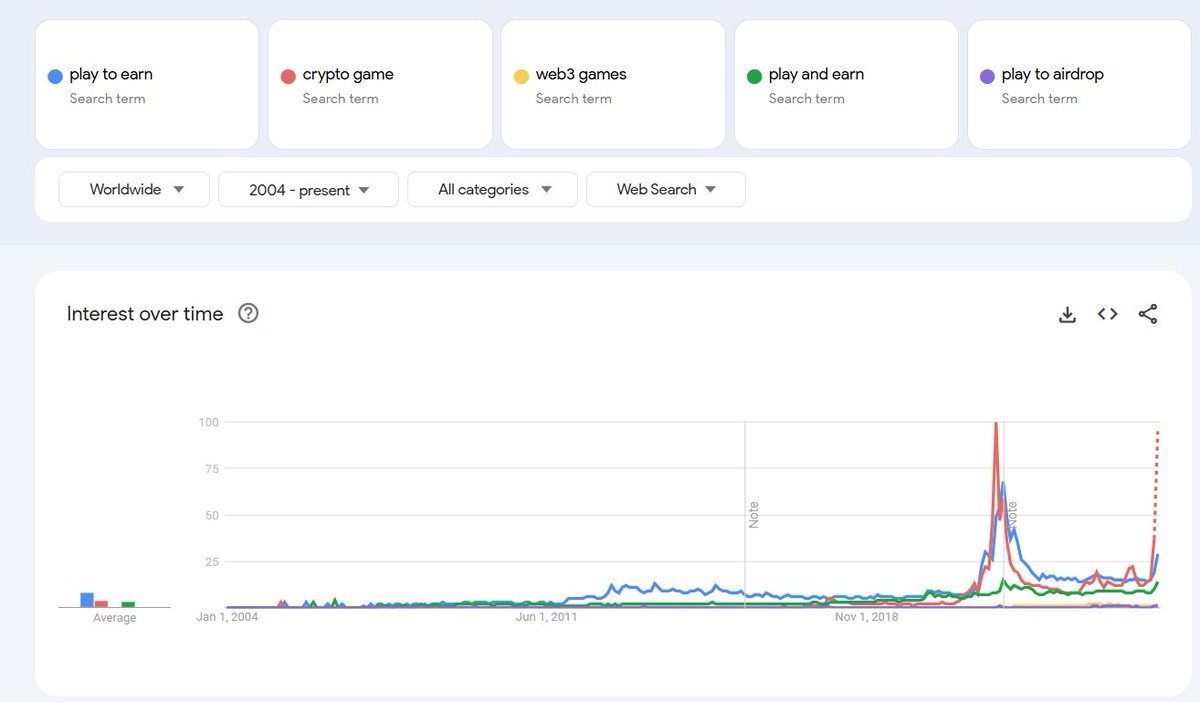
Task: Open the 'Web Search' type dropdown
Action: pyautogui.click(x=665, y=189)
